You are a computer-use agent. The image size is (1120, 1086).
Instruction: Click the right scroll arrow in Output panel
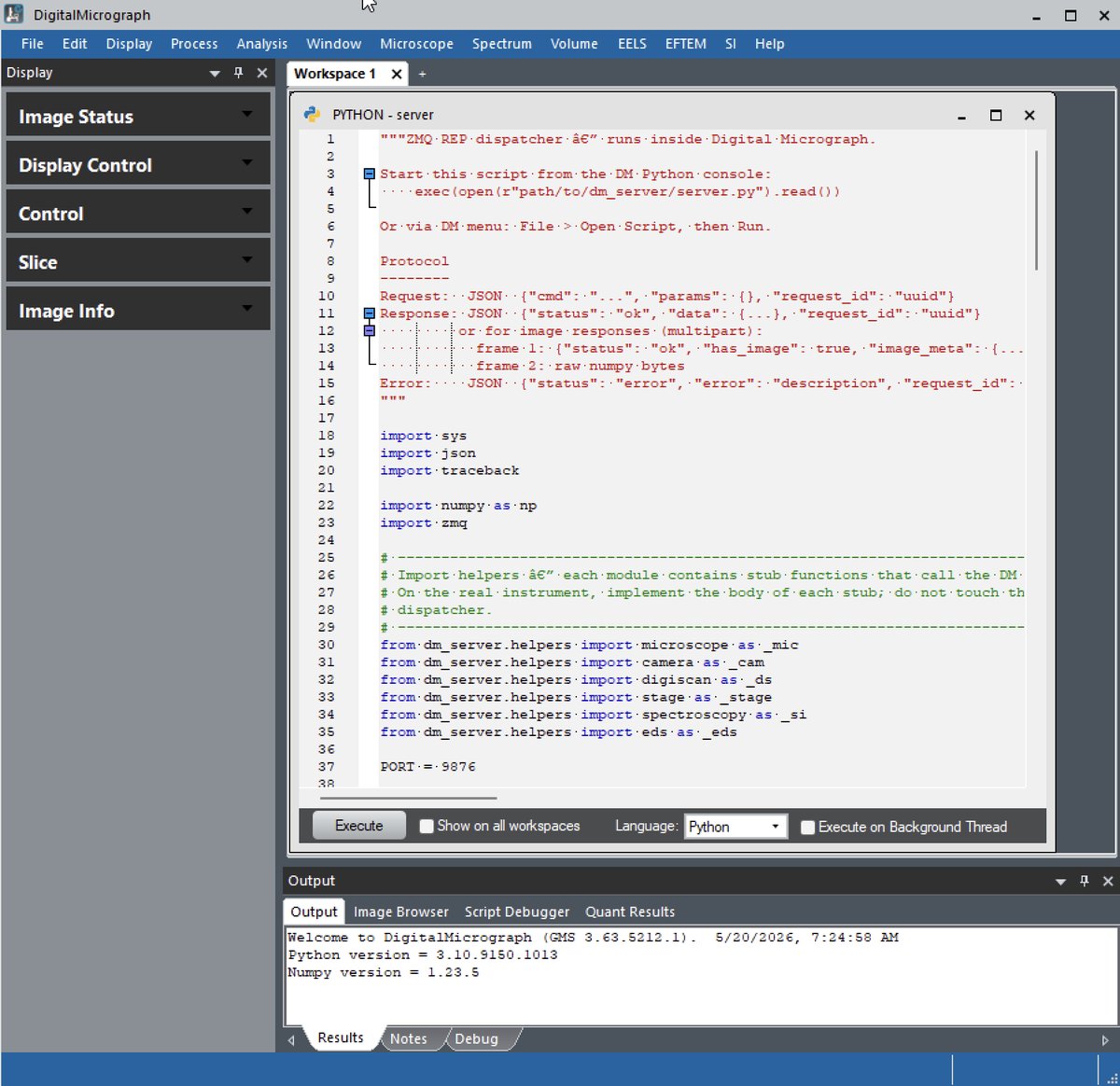[1105, 1039]
